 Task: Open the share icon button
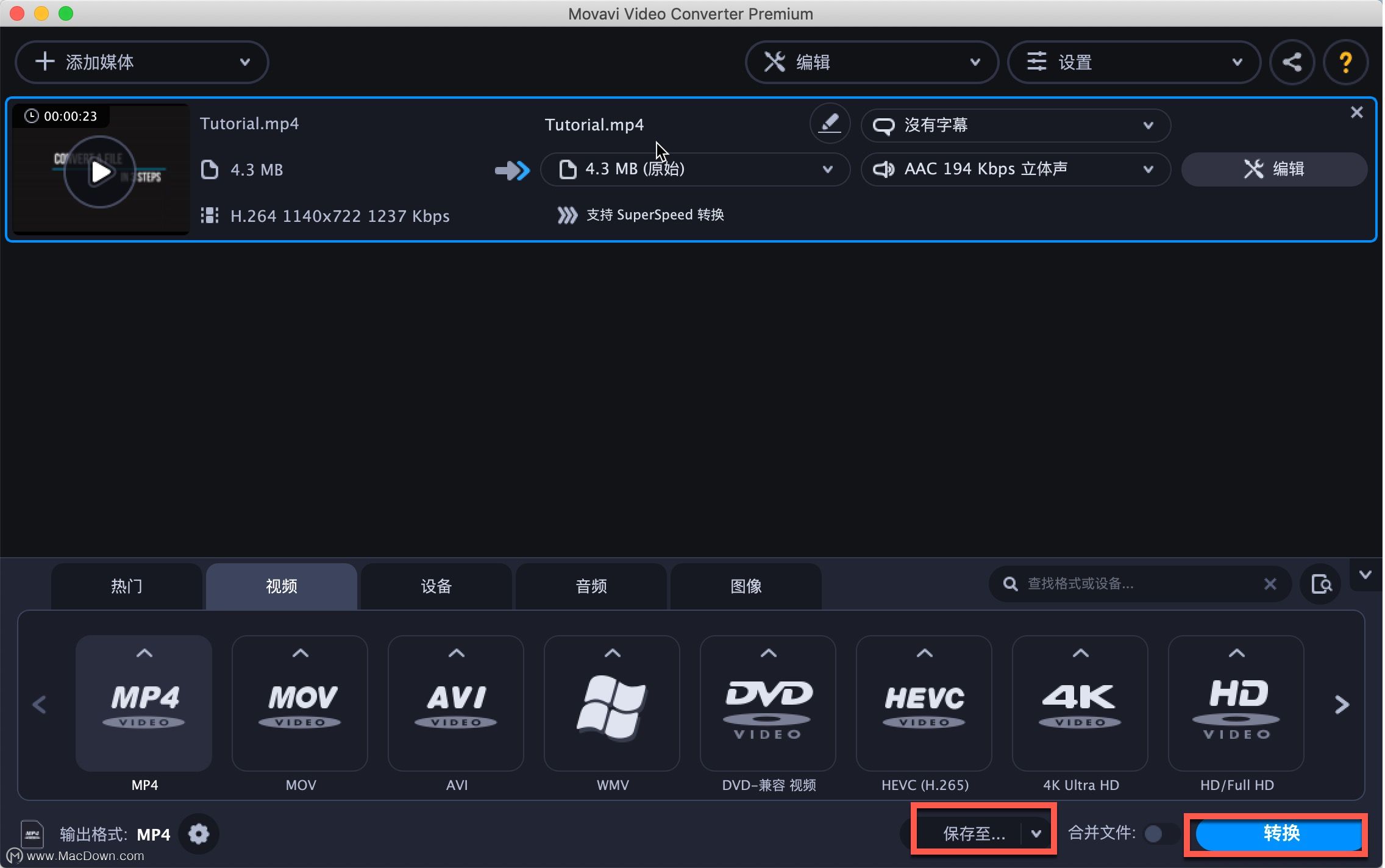point(1292,62)
